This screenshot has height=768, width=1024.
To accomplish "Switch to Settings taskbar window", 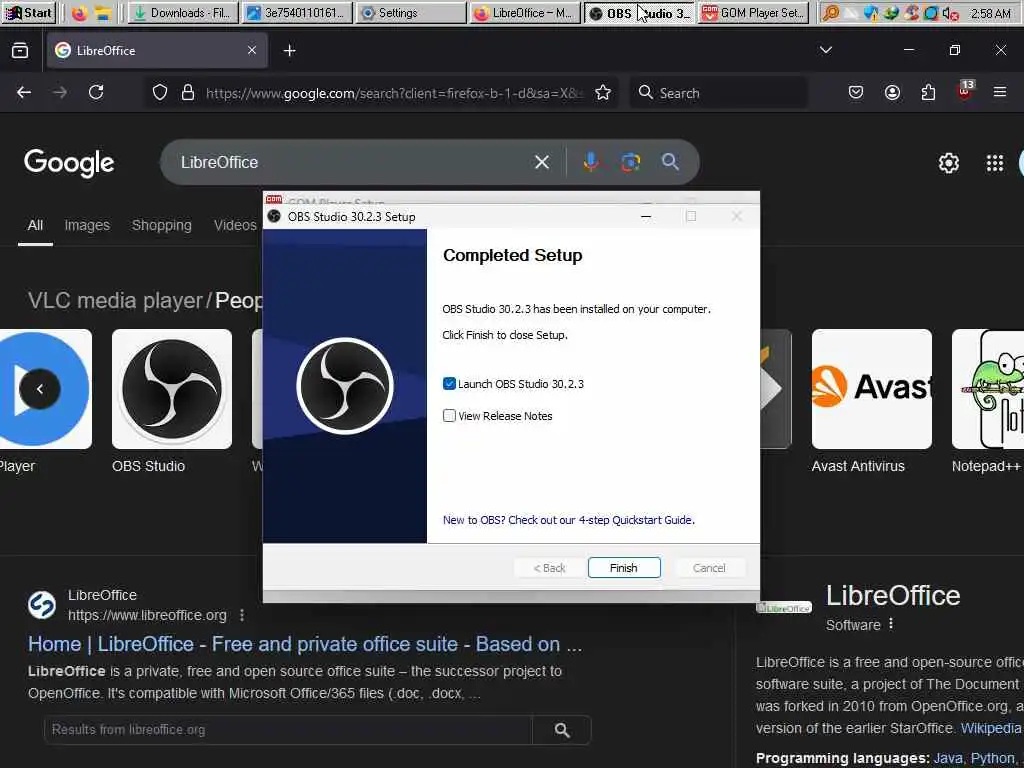I will coord(411,13).
